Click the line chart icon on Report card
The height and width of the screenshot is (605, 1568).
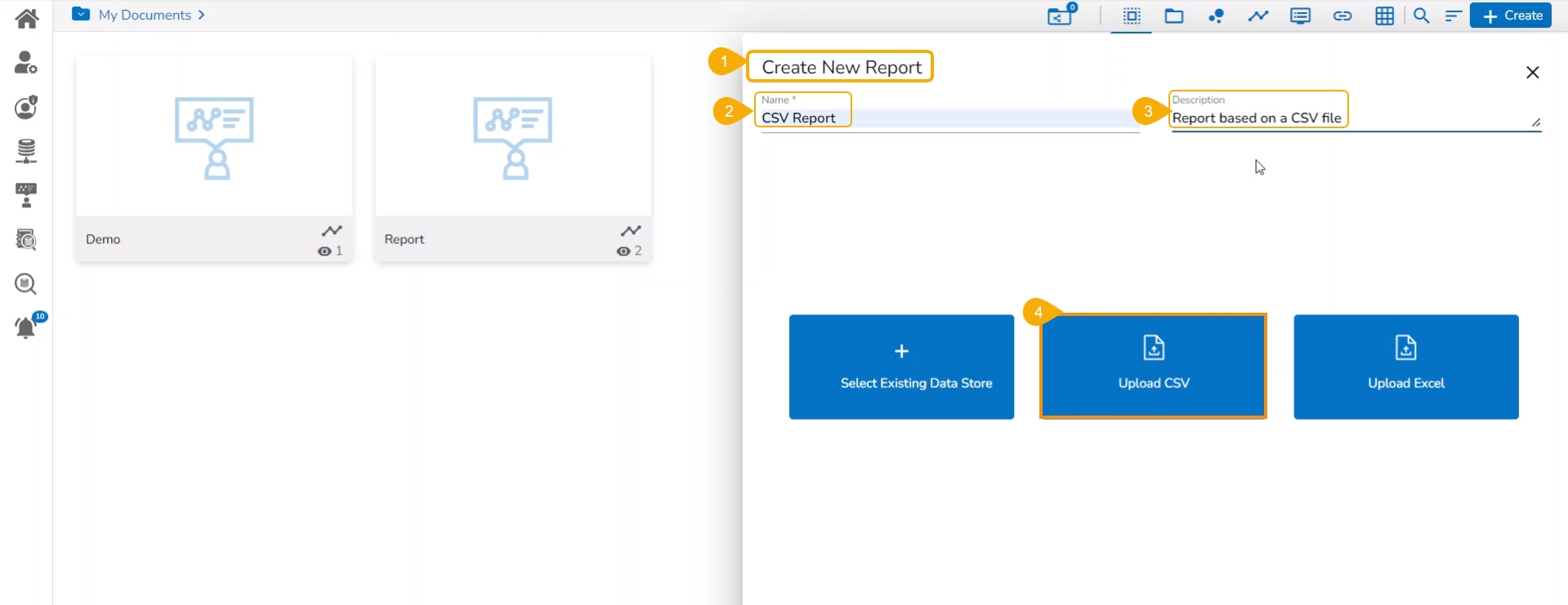point(631,231)
